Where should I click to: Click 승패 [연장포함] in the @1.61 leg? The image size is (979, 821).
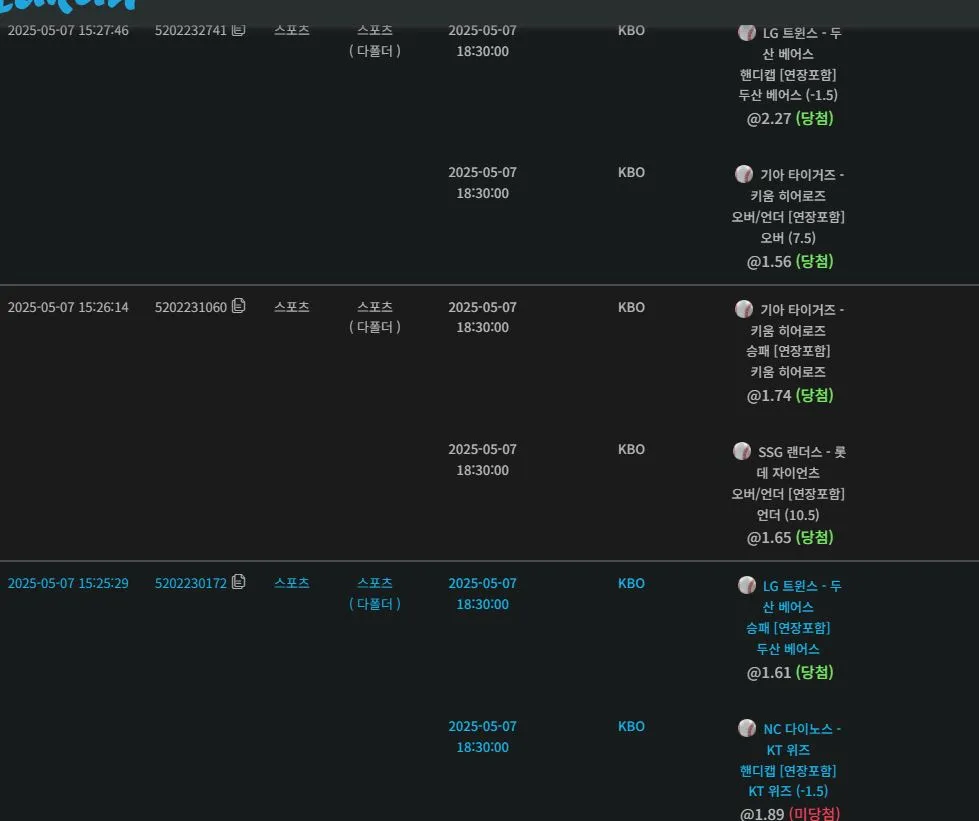pyautogui.click(x=788, y=627)
